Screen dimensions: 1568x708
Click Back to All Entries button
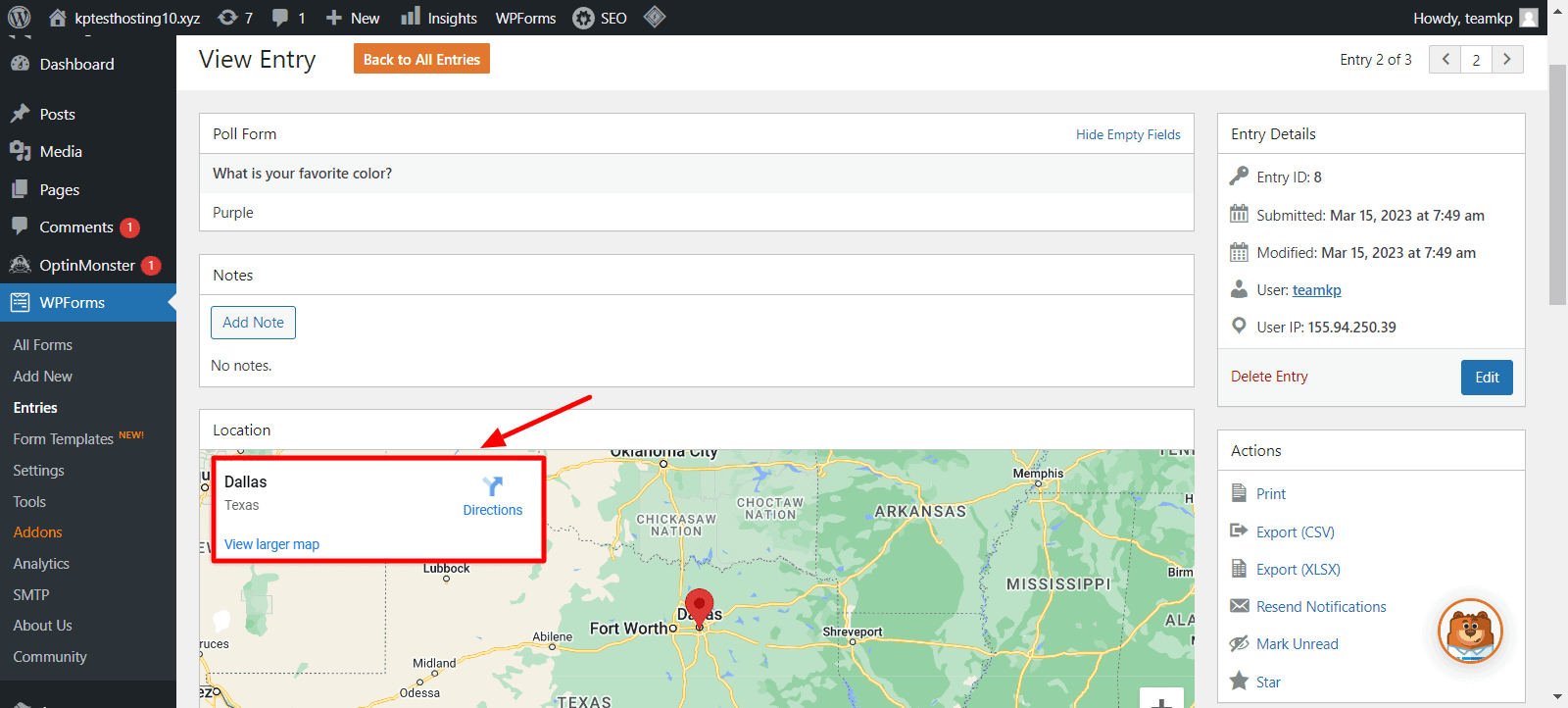421,60
